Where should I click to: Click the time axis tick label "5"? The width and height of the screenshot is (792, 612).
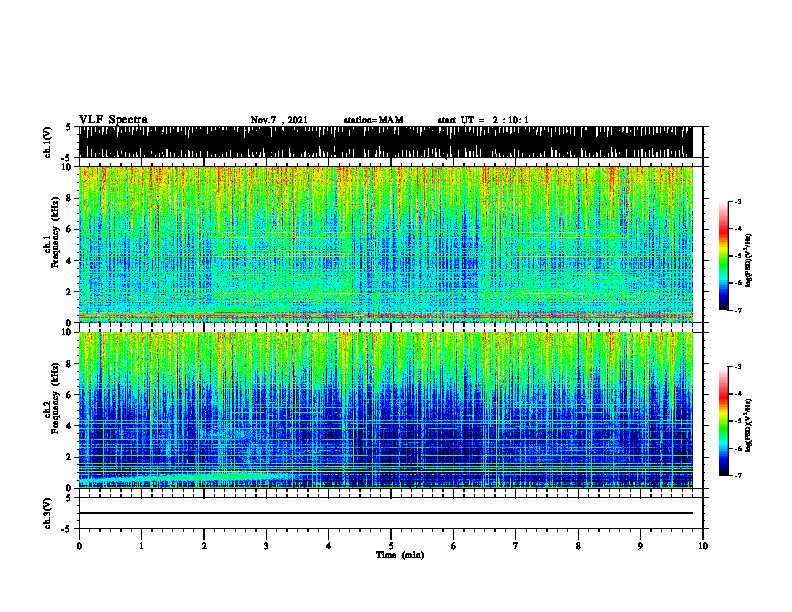(x=391, y=546)
